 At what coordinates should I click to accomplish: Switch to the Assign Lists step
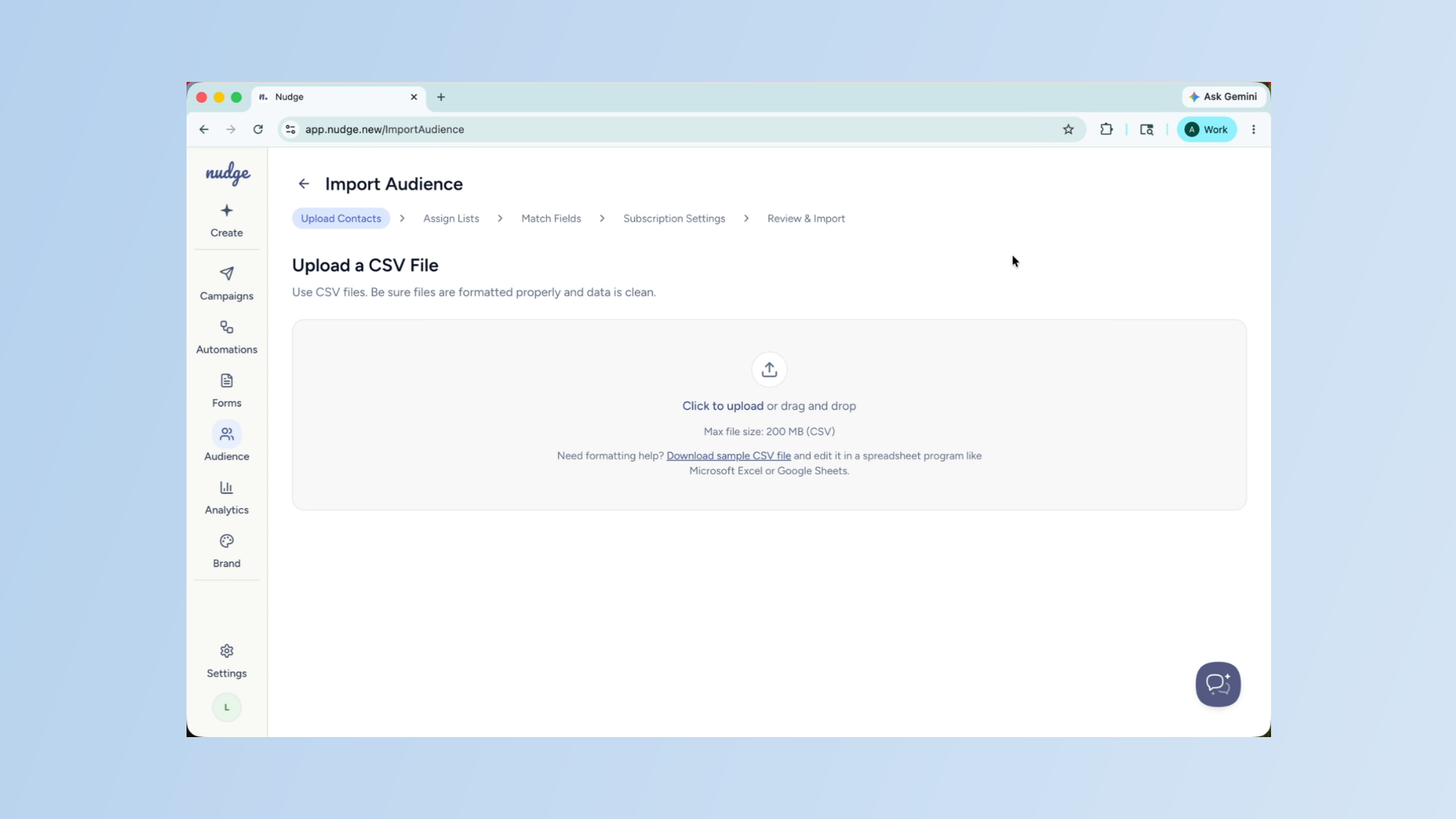click(451, 218)
